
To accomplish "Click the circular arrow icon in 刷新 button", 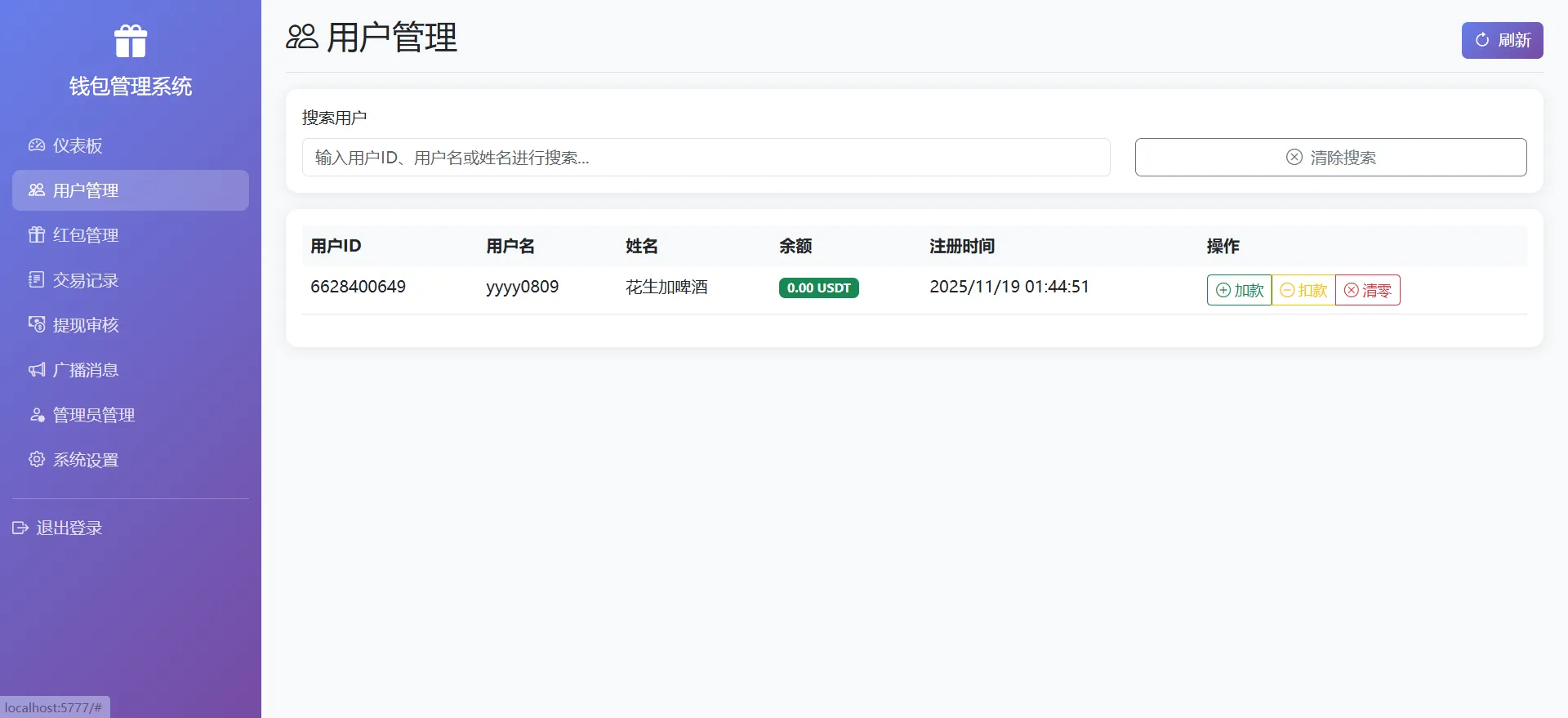I will point(1482,40).
